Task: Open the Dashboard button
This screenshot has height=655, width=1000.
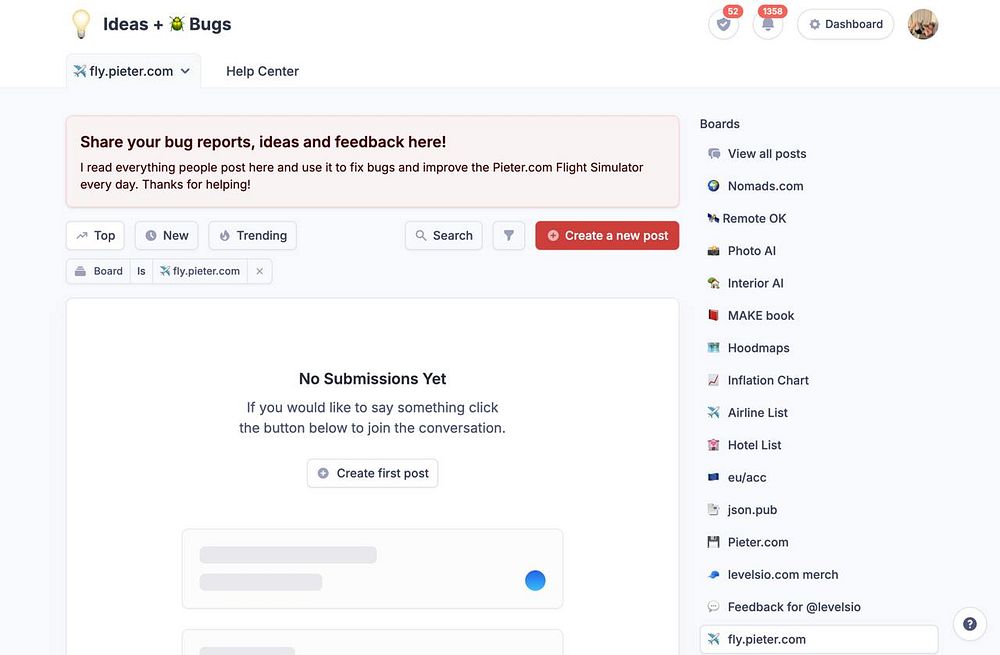Action: pyautogui.click(x=846, y=24)
